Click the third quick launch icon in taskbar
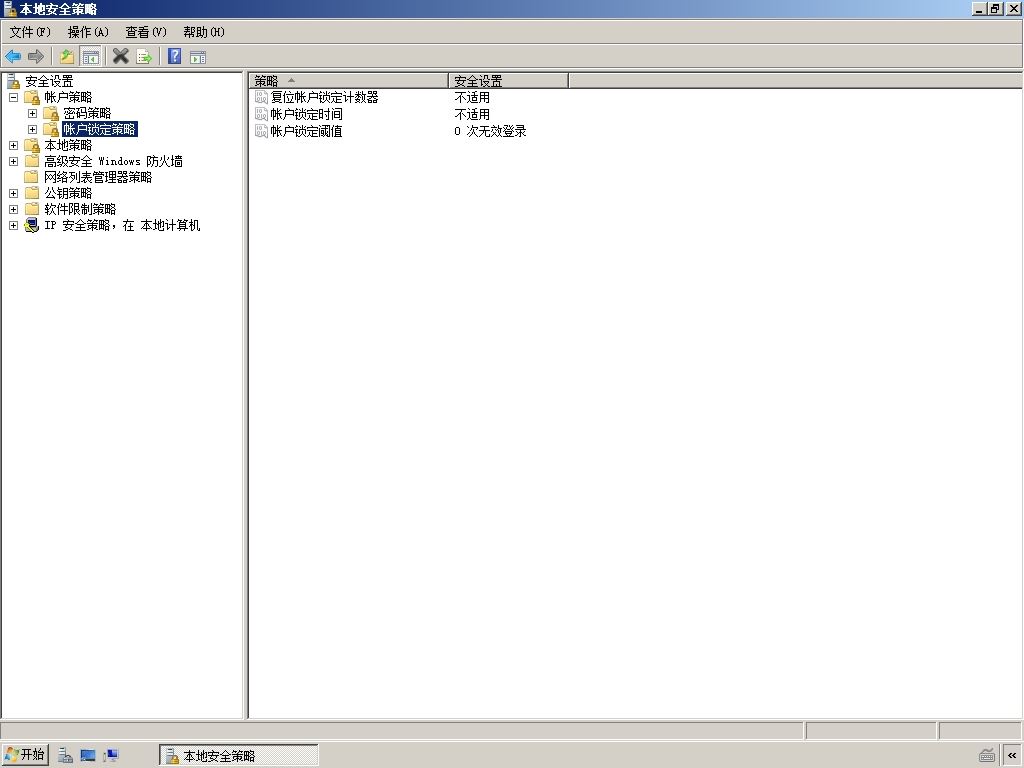The width and height of the screenshot is (1024, 768). pyautogui.click(x=111, y=756)
